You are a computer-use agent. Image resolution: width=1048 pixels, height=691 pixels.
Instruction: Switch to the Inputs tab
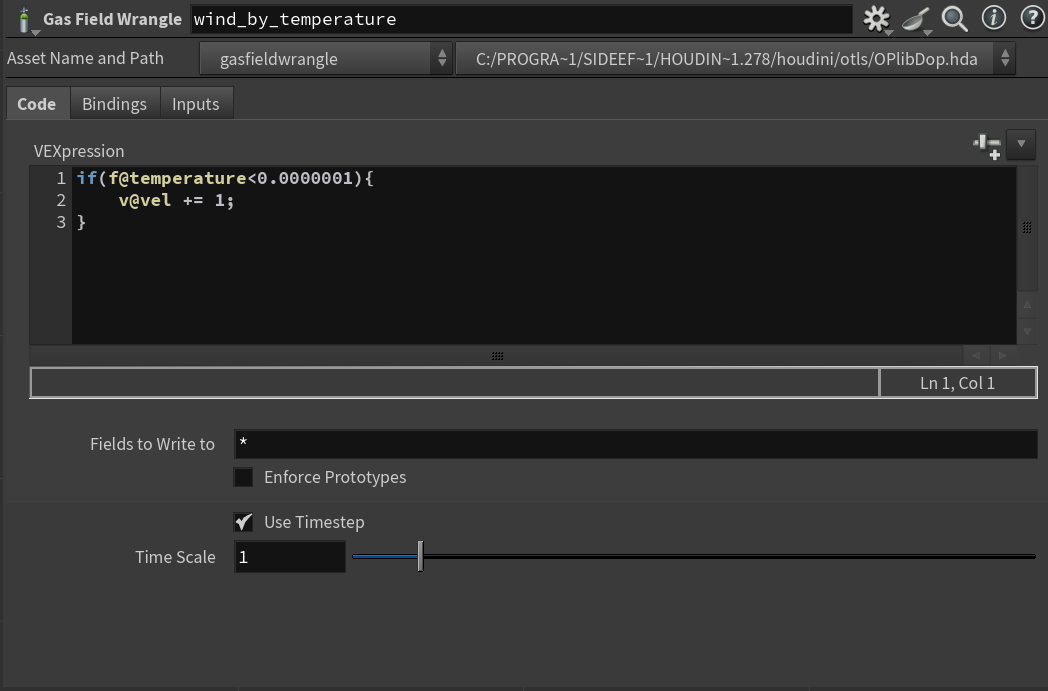[195, 104]
